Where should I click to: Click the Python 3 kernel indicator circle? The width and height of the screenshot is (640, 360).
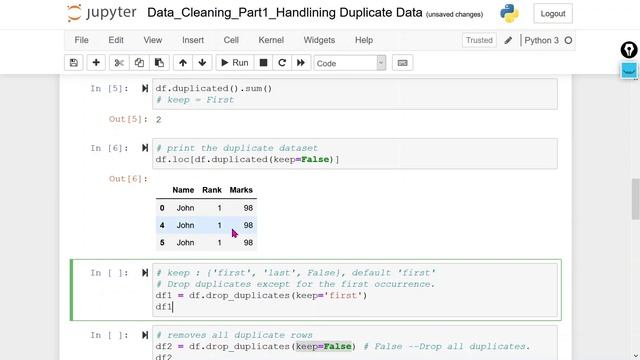click(568, 40)
